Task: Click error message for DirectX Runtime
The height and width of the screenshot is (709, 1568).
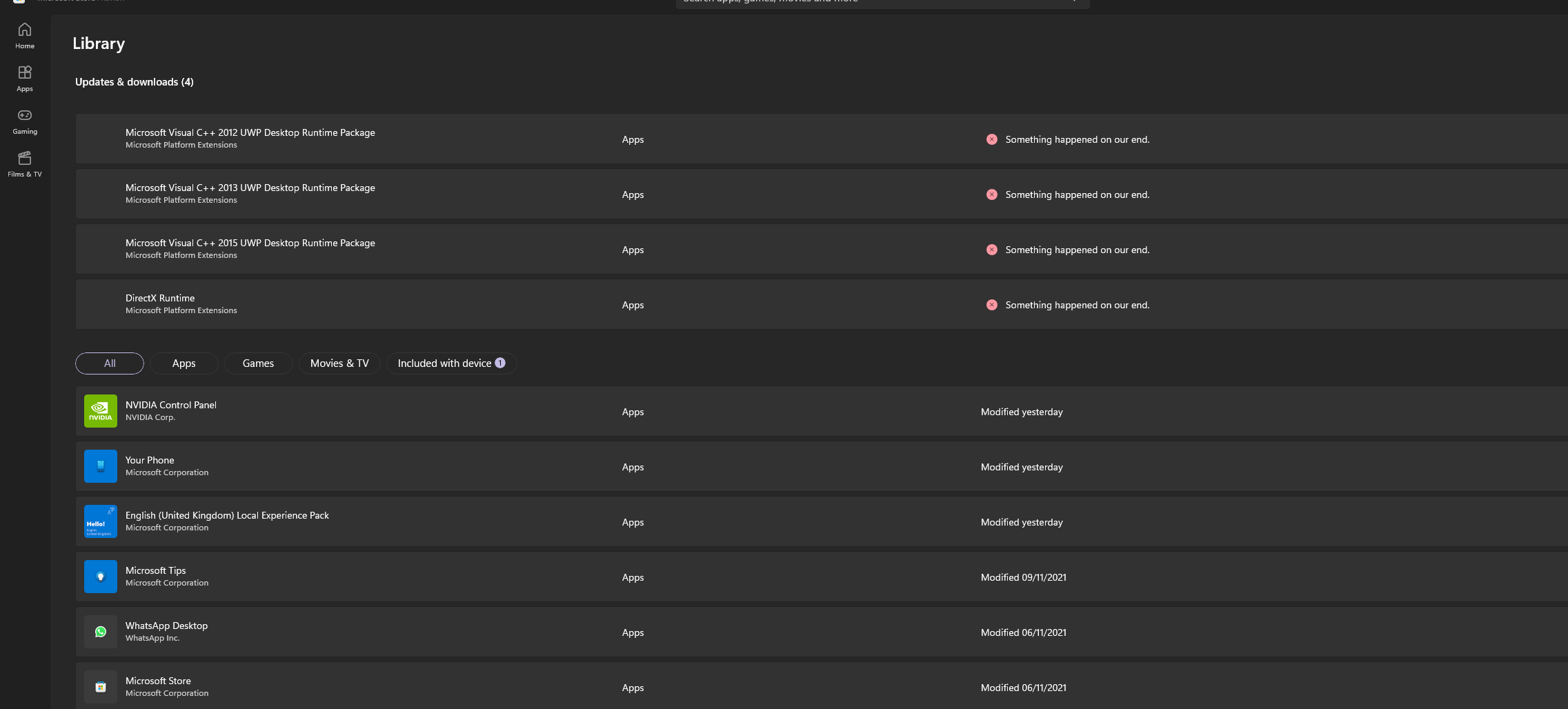Action: [1078, 305]
